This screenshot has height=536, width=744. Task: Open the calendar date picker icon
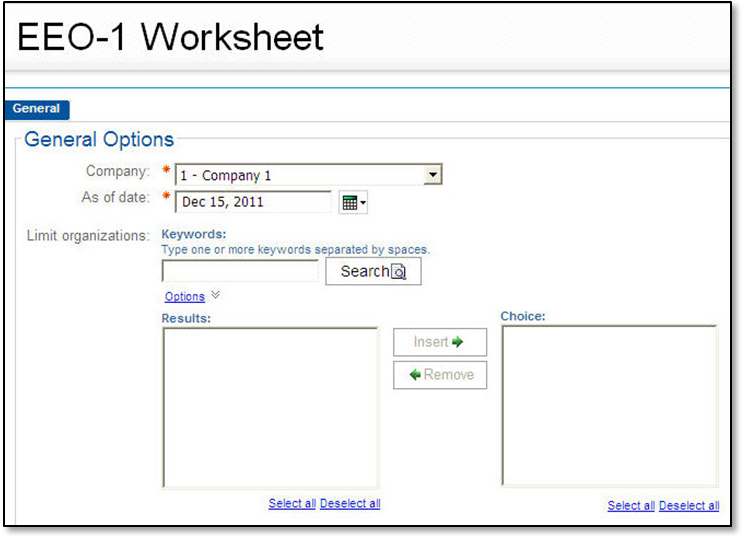pos(349,203)
